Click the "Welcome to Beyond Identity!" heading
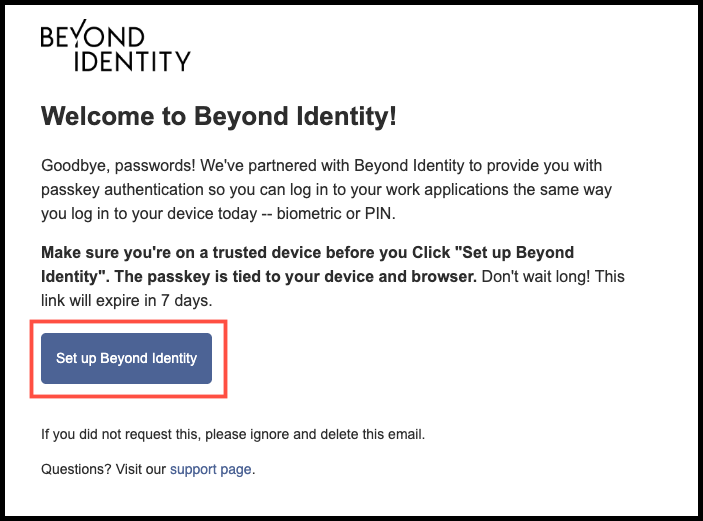The height and width of the screenshot is (521, 703). pyautogui.click(x=219, y=117)
